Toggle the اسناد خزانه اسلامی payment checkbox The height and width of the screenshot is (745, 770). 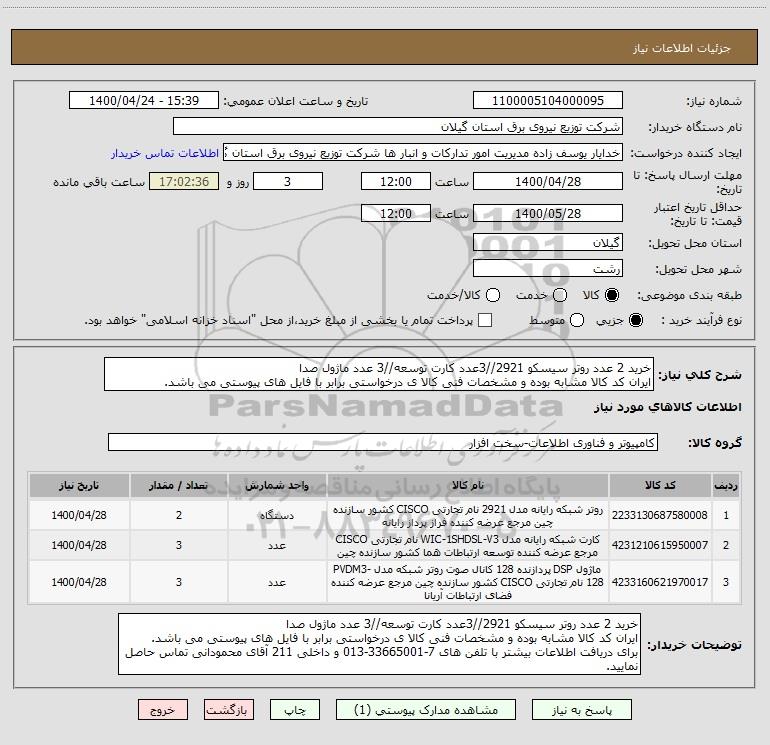click(x=485, y=320)
